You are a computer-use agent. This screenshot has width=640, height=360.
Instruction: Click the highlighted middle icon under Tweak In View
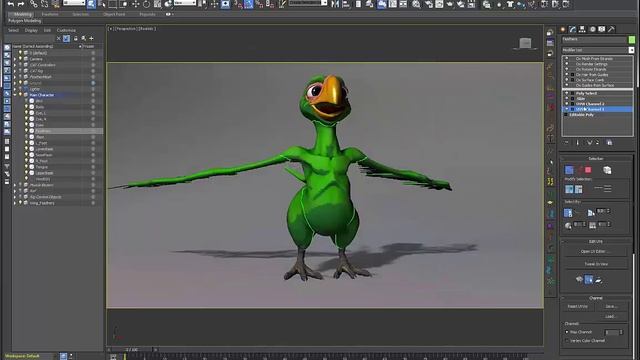589,280
